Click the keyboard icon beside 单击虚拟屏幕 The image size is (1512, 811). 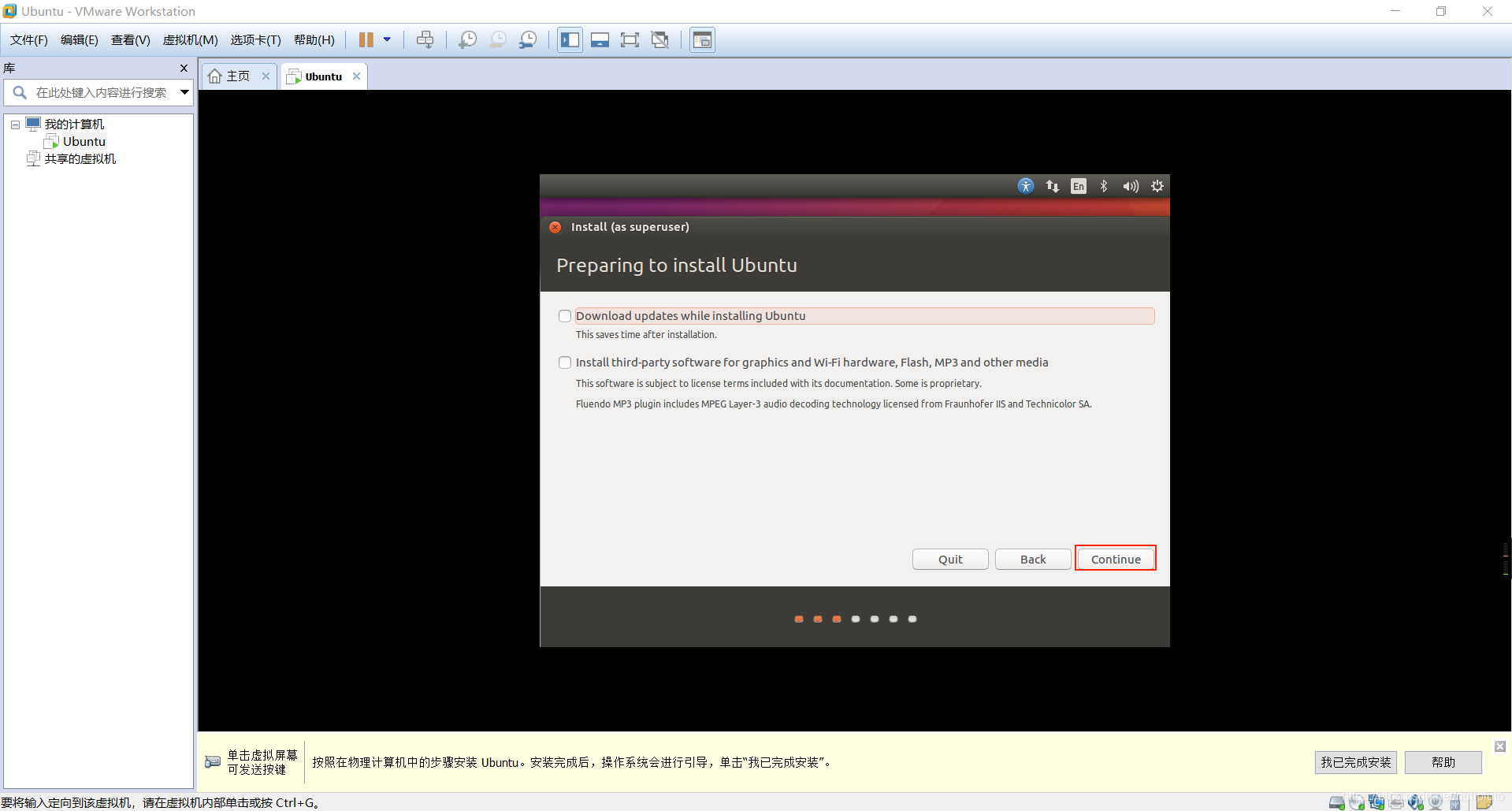(x=213, y=762)
